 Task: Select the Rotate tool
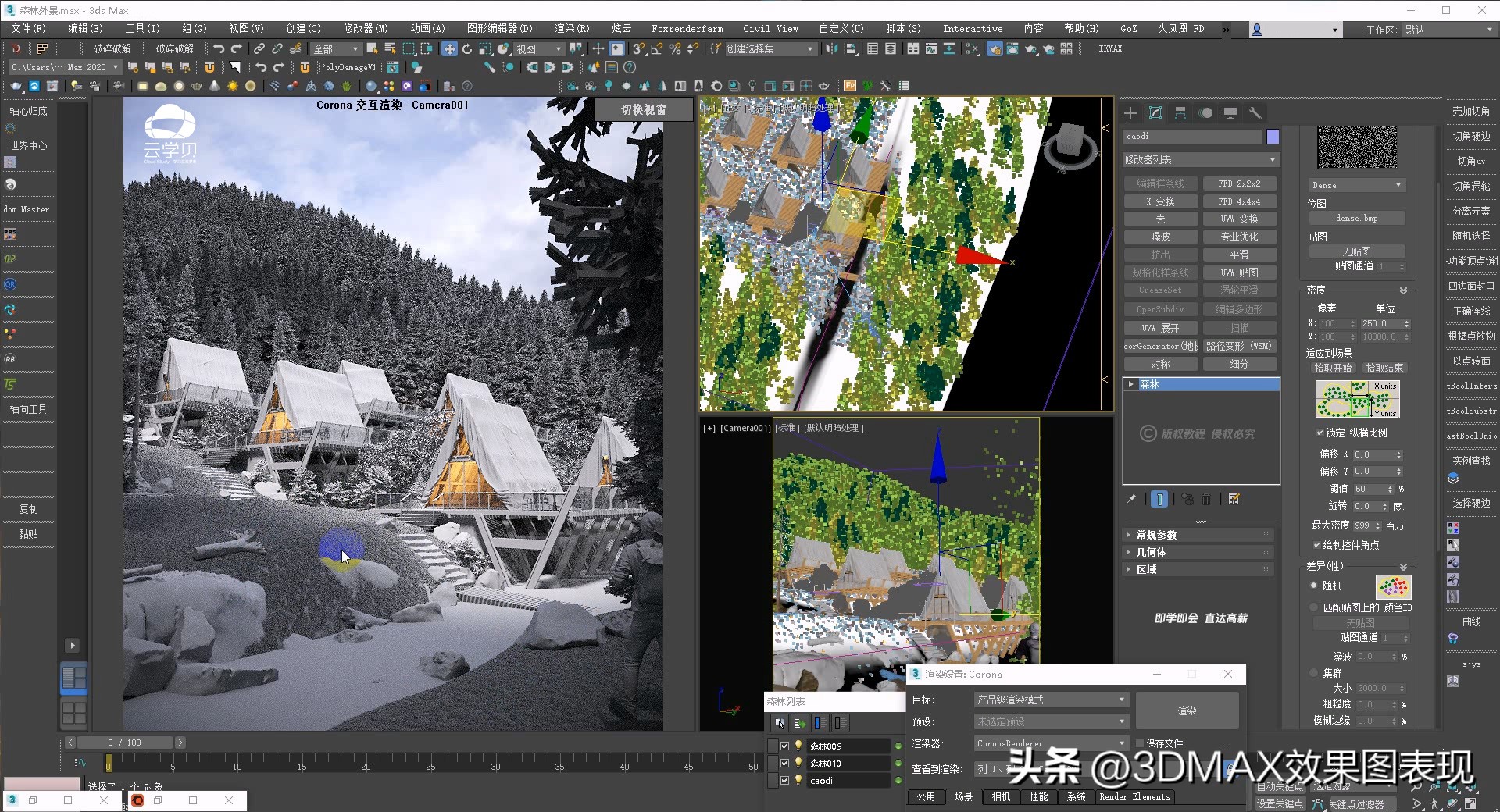click(467, 48)
